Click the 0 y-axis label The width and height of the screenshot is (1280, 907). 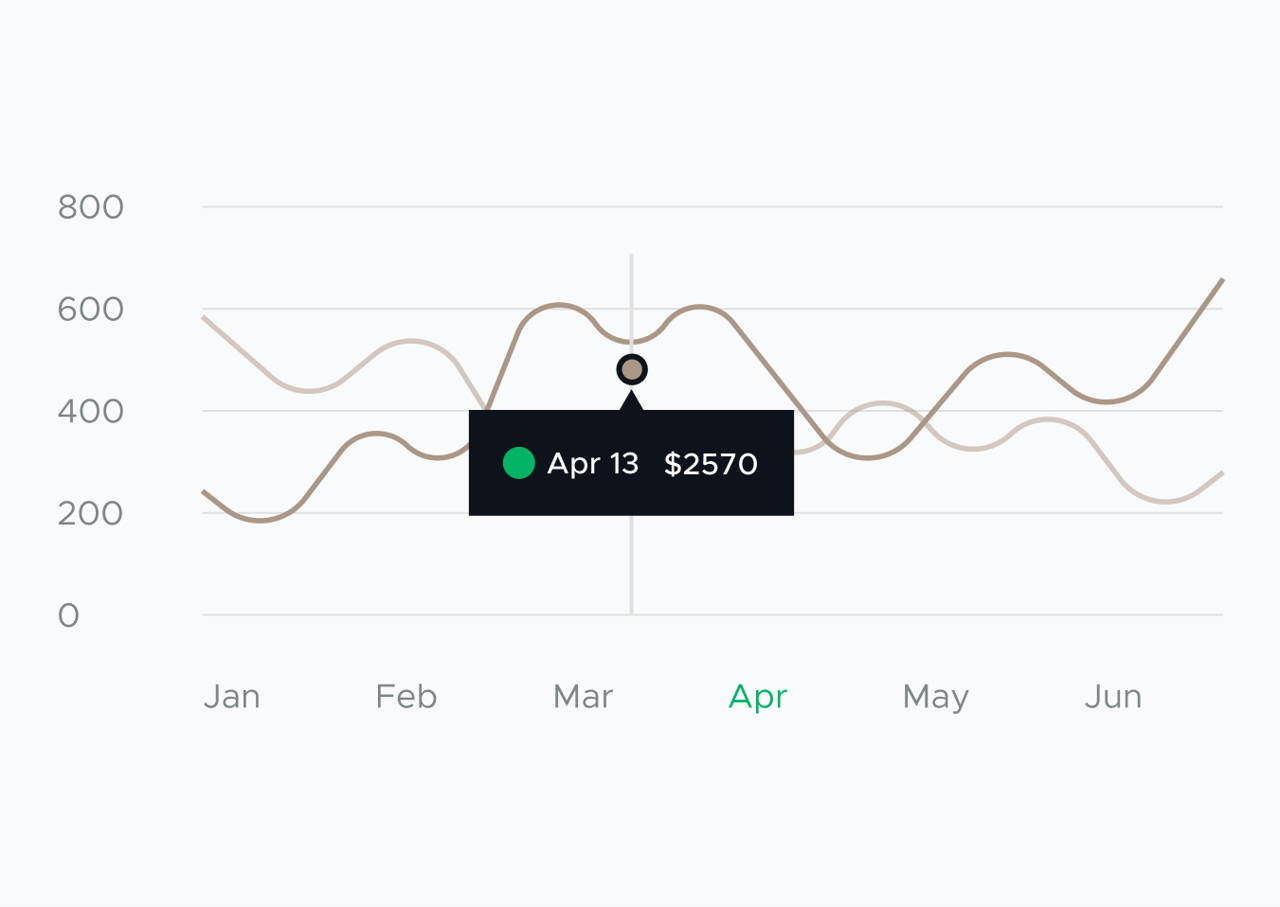coord(68,616)
